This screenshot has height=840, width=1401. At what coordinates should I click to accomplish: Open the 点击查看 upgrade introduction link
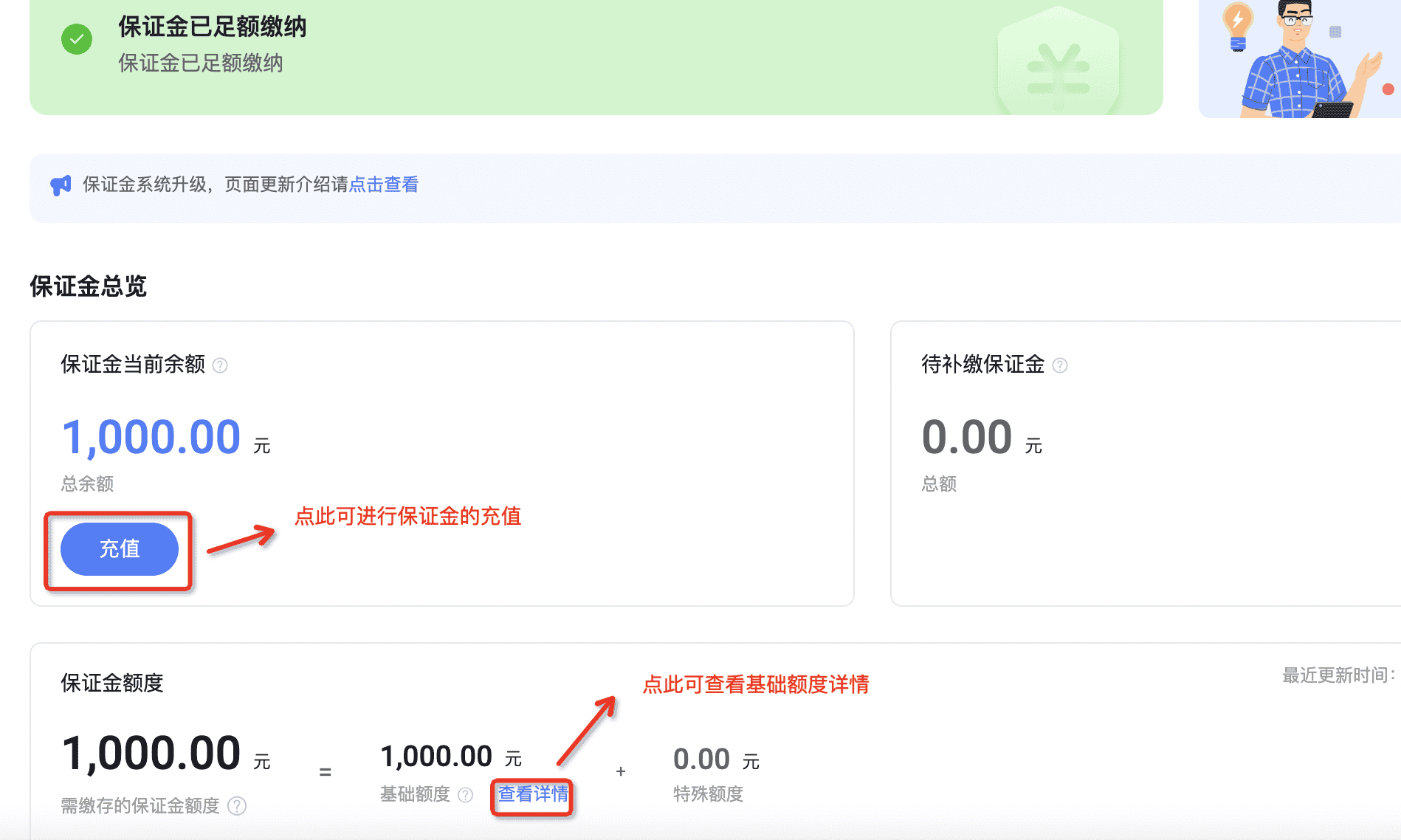click(383, 185)
